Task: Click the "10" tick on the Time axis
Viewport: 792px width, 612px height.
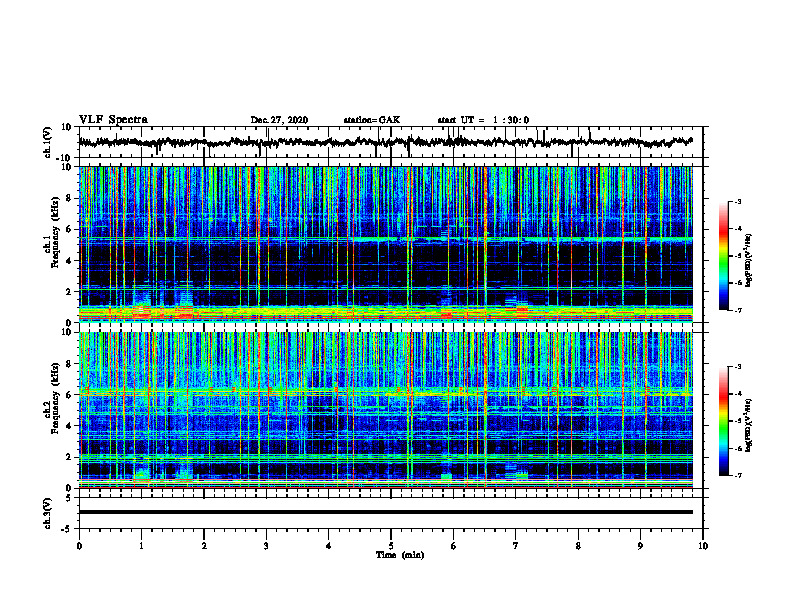Action: [703, 546]
